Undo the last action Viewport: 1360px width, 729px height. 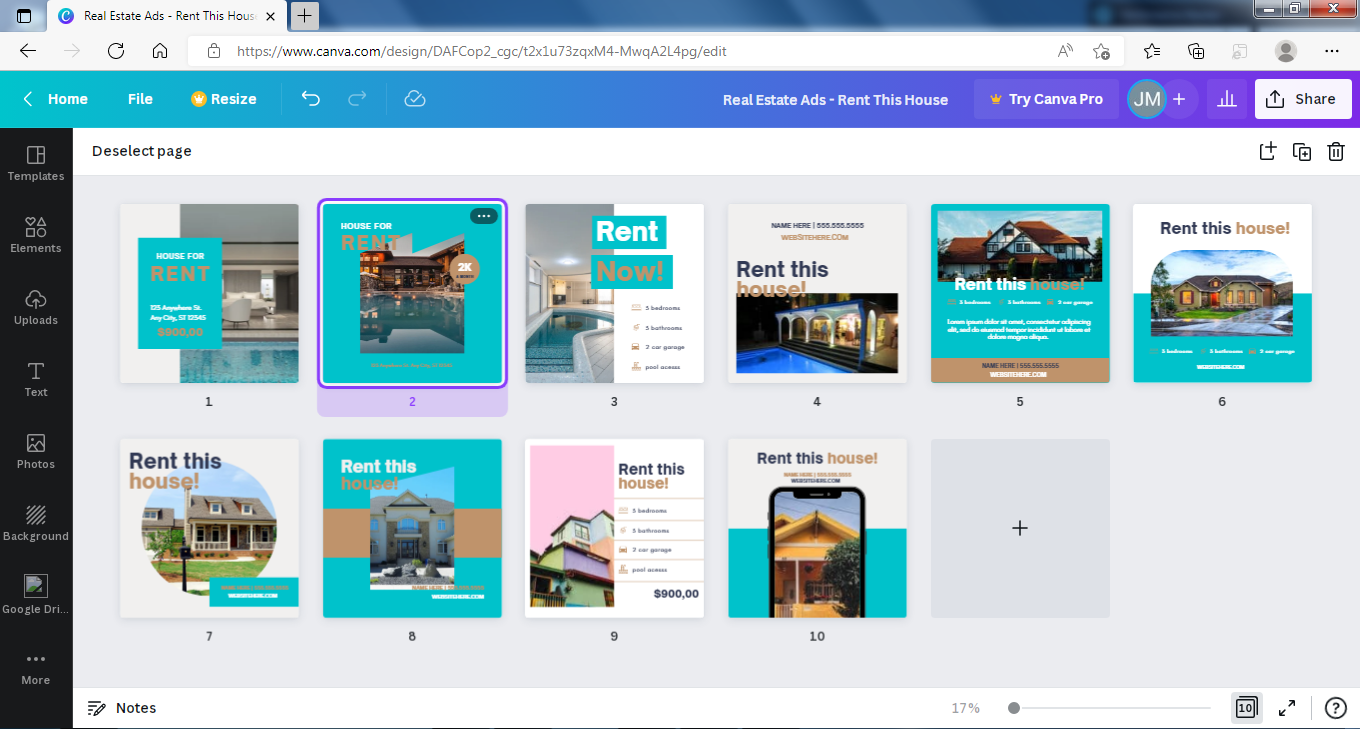pyautogui.click(x=311, y=99)
